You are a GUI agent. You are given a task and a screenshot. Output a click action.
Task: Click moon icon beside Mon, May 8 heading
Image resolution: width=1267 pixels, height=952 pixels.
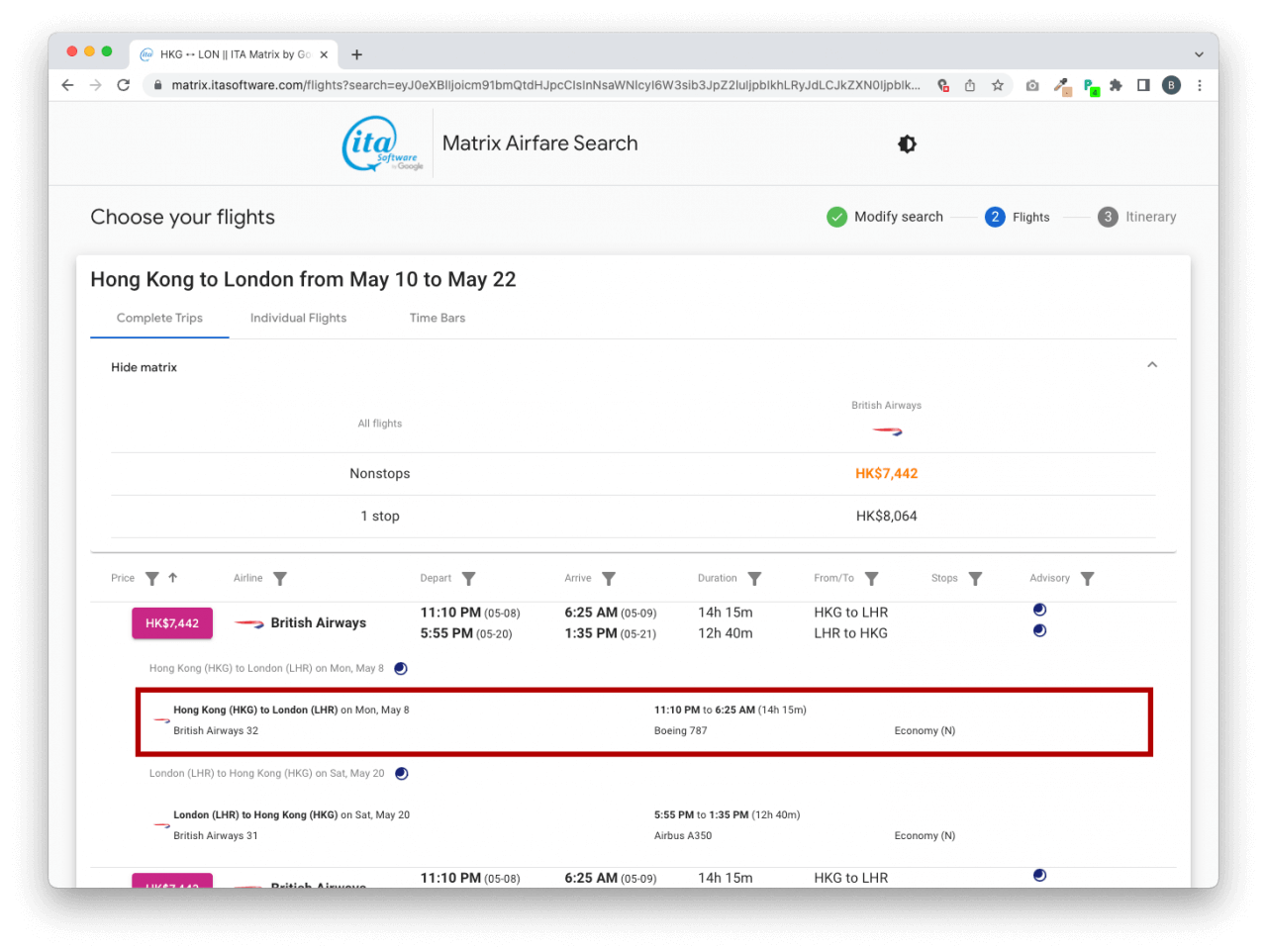(x=401, y=669)
